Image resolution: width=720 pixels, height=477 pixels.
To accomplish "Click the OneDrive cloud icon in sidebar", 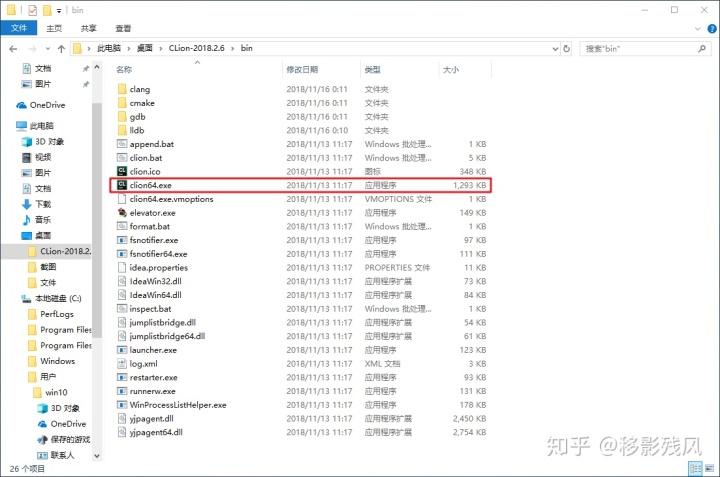I will [x=22, y=105].
